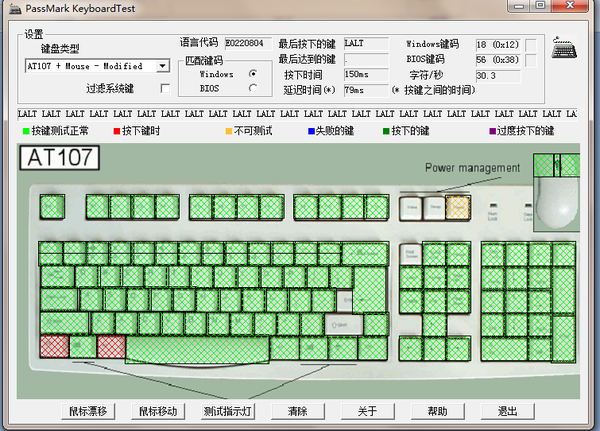Click the F9 key on the keyboard image
The width and height of the screenshot is (600, 431).
click(306, 207)
